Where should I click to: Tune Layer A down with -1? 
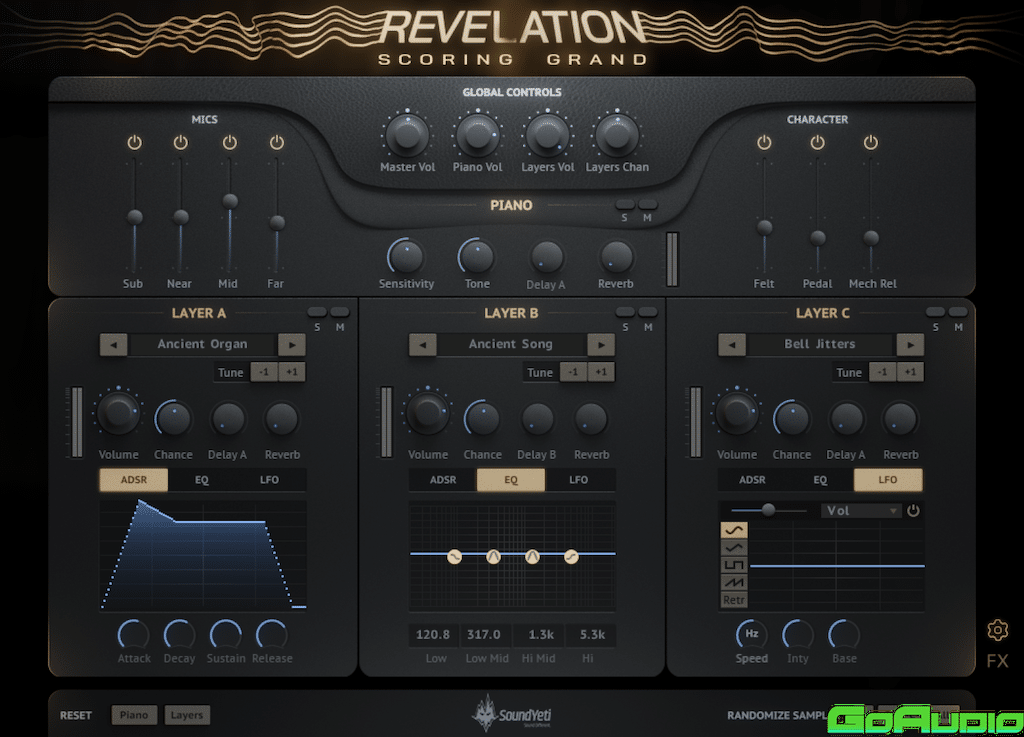(x=264, y=372)
